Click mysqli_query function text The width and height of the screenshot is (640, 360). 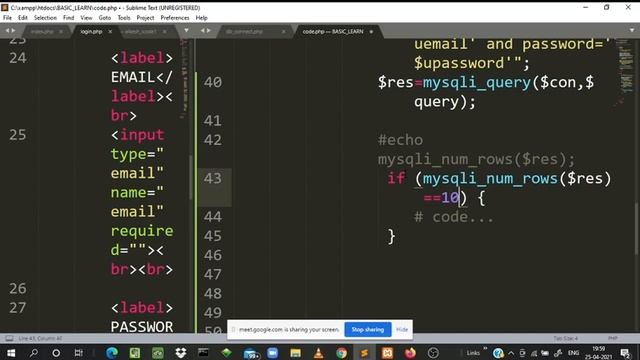click(477, 82)
